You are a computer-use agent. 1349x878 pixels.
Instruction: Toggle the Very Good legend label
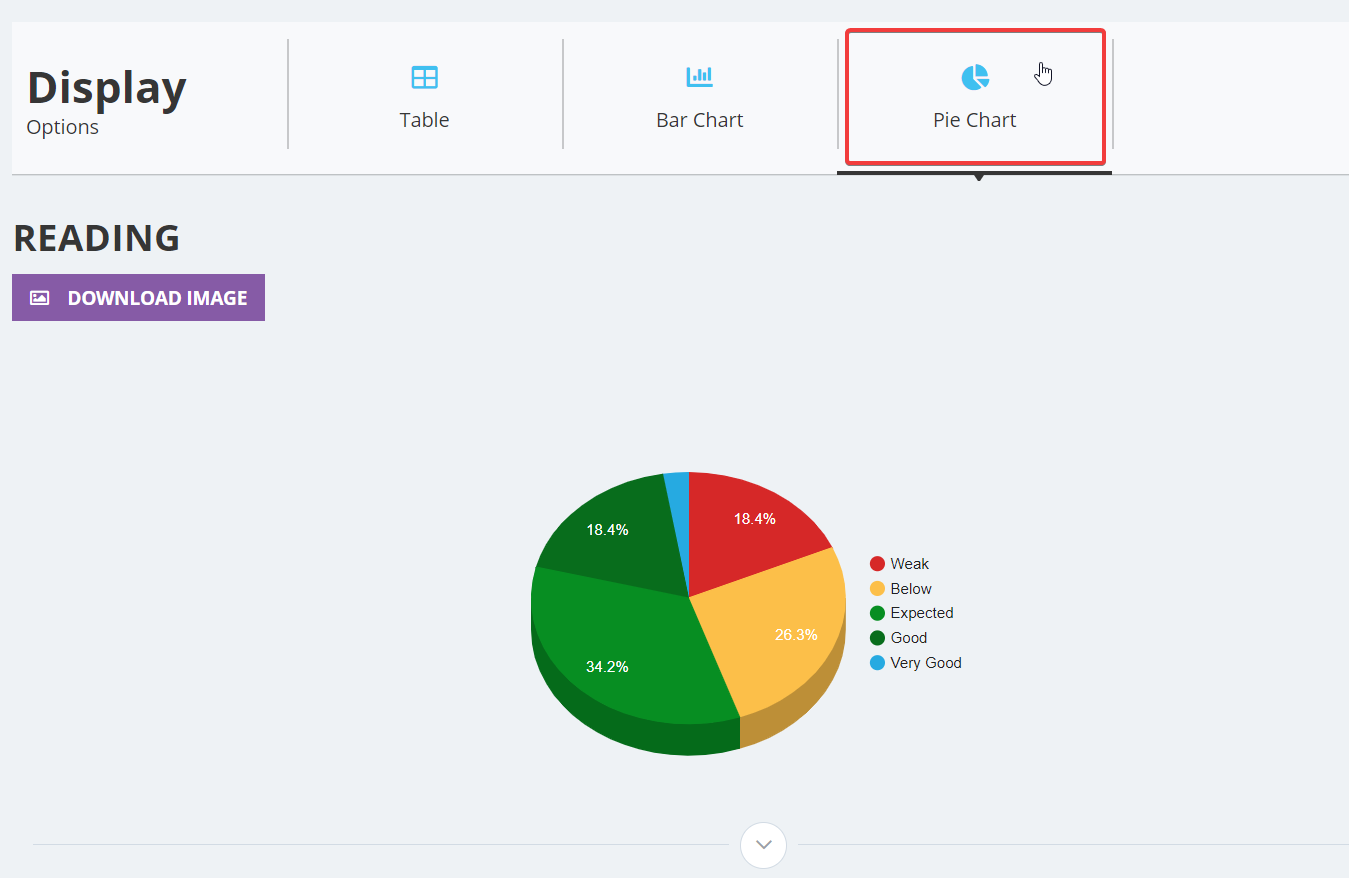pyautogui.click(x=926, y=663)
